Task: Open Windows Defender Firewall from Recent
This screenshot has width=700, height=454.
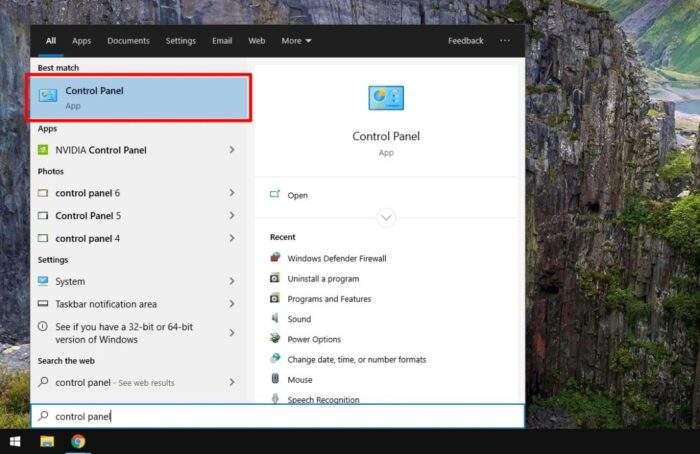Action: point(337,258)
